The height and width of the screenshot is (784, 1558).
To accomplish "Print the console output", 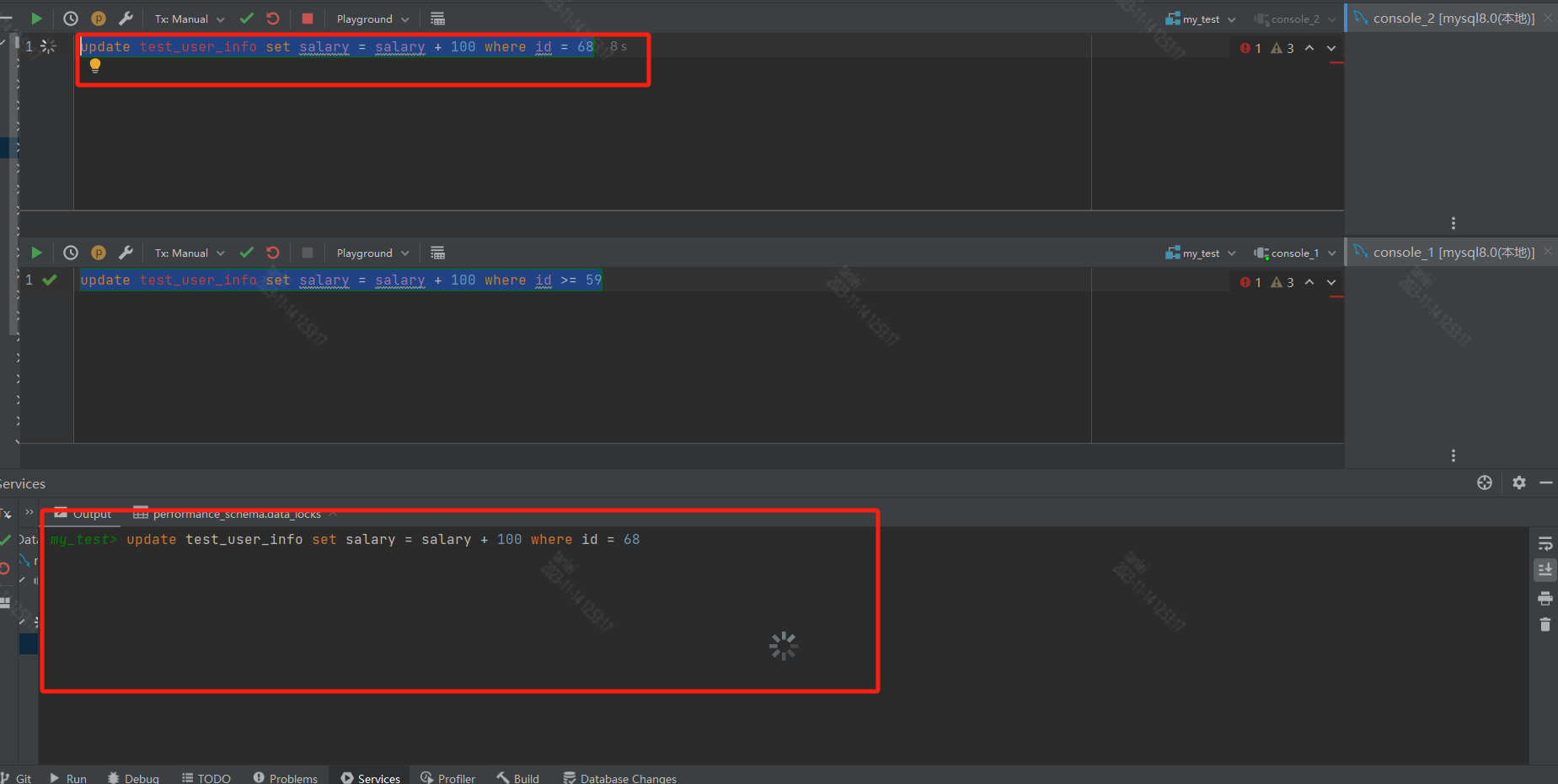I will (x=1545, y=599).
